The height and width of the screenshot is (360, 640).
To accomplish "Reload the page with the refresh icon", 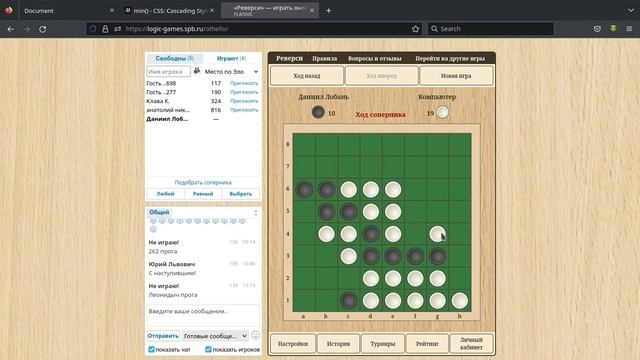I will 42,29.
